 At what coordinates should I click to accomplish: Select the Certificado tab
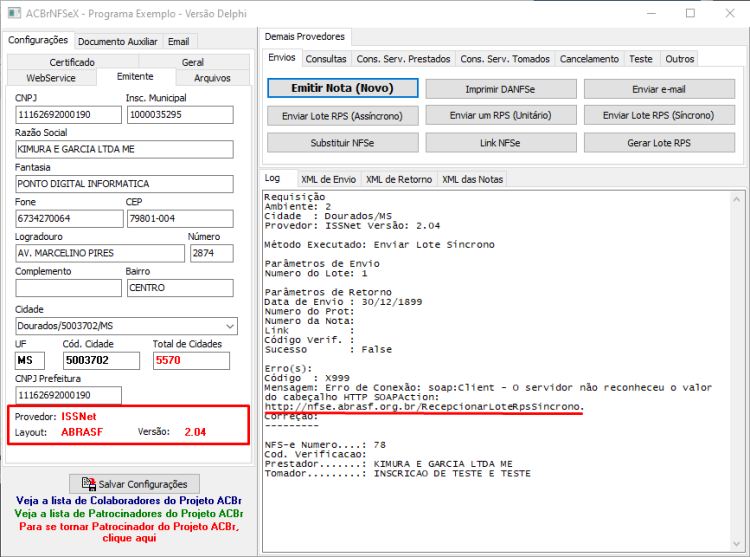click(x=72, y=62)
